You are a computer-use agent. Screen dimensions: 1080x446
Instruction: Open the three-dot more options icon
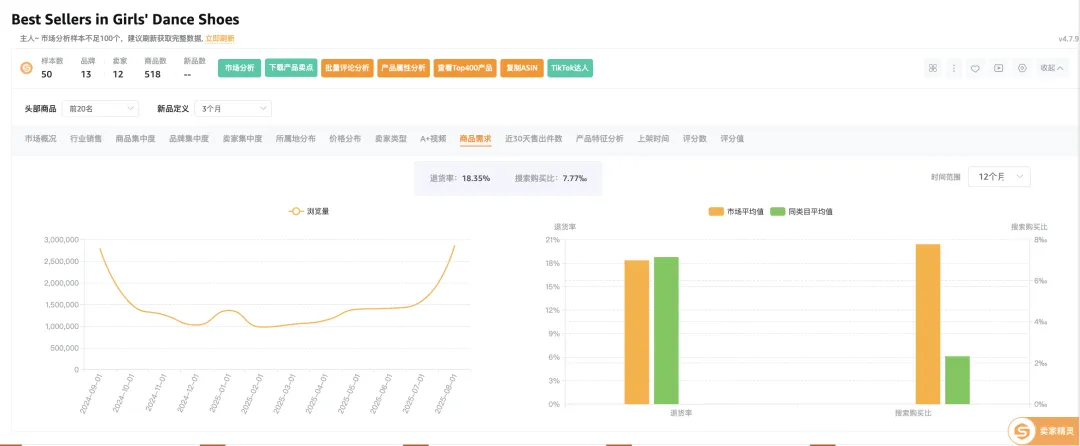click(954, 68)
